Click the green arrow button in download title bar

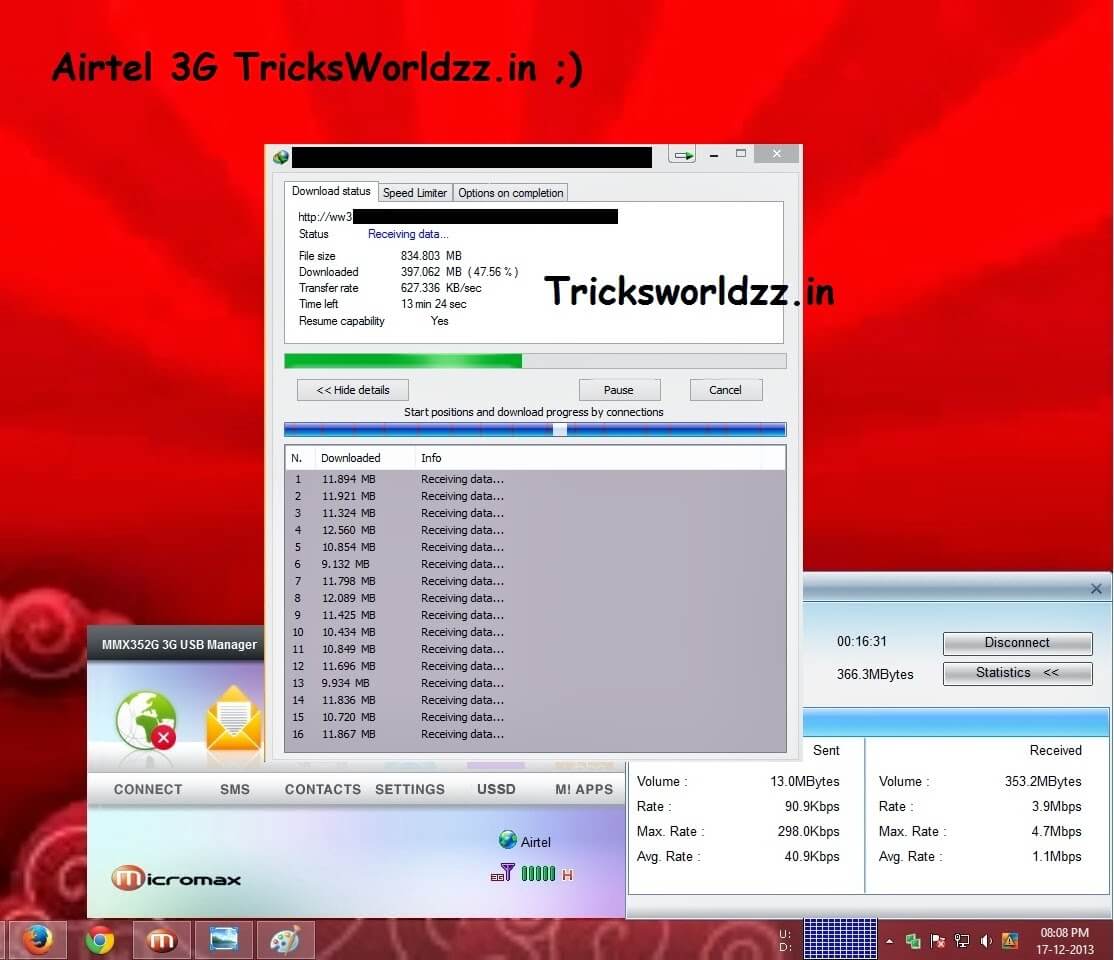tap(682, 155)
